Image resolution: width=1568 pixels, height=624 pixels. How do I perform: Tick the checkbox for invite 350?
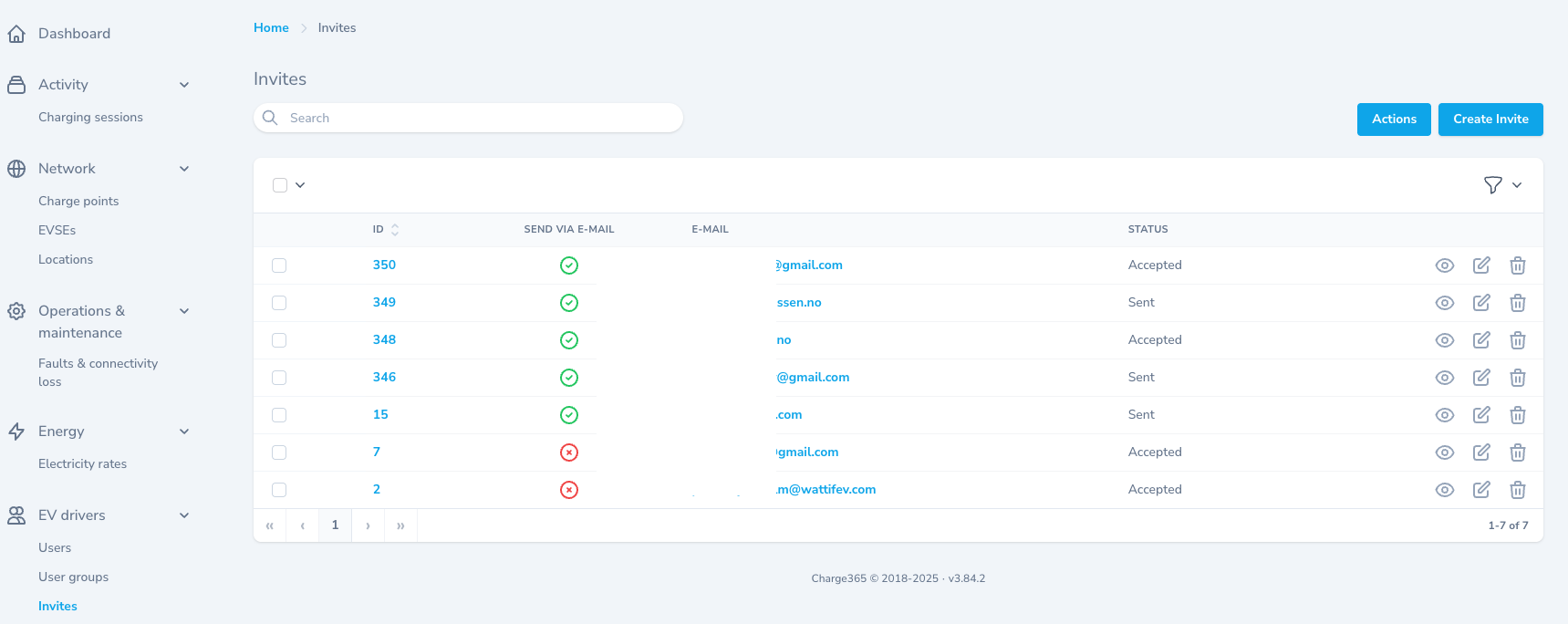(279, 265)
